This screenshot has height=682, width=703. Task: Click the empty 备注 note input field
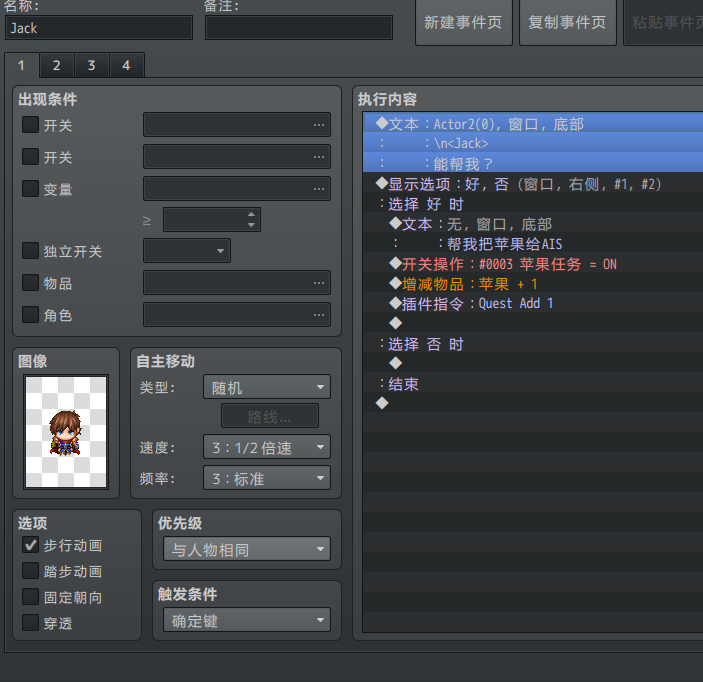coord(299,28)
